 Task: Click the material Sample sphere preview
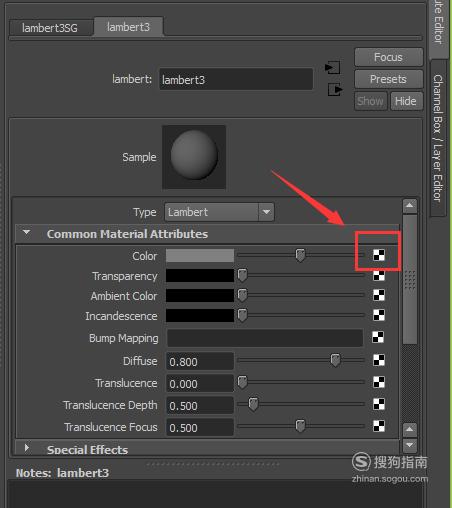coord(194,157)
